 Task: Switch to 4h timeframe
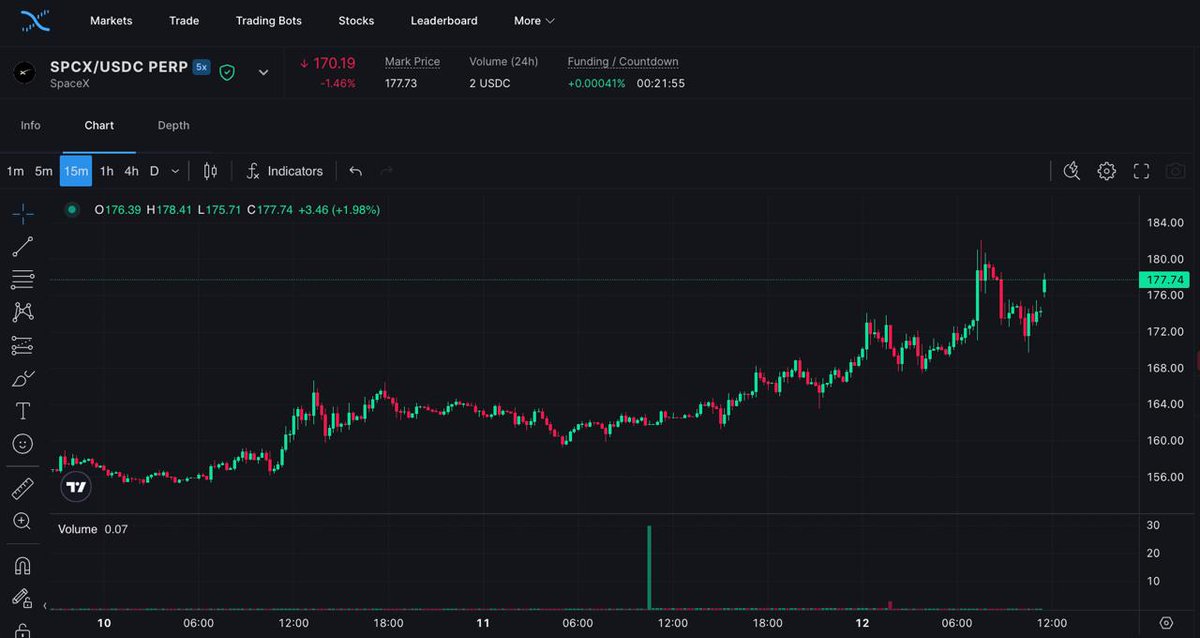point(131,171)
